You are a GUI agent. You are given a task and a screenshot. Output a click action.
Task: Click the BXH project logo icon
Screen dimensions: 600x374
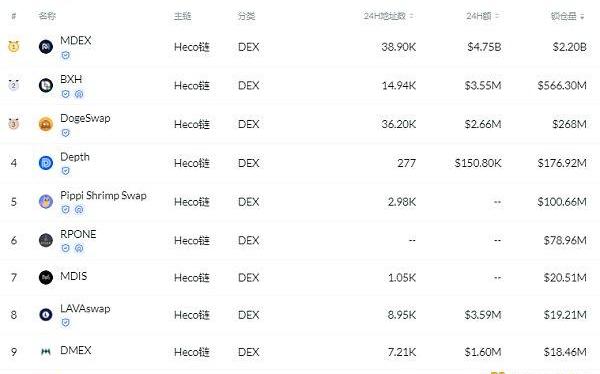(46, 85)
